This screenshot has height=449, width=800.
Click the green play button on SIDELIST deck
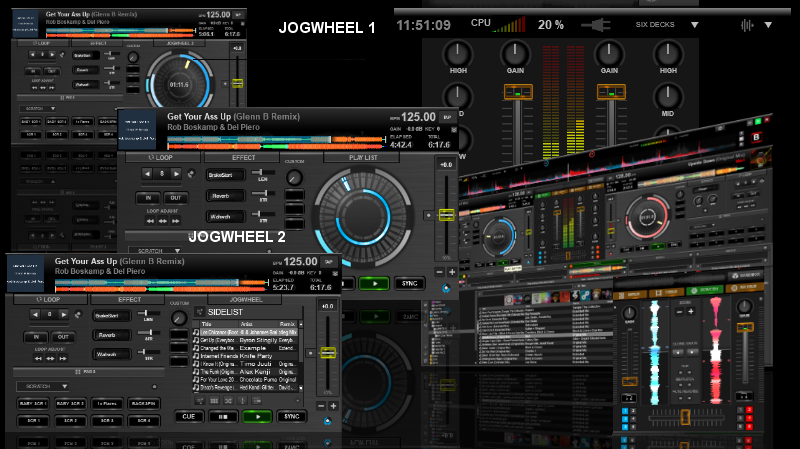coord(257,416)
